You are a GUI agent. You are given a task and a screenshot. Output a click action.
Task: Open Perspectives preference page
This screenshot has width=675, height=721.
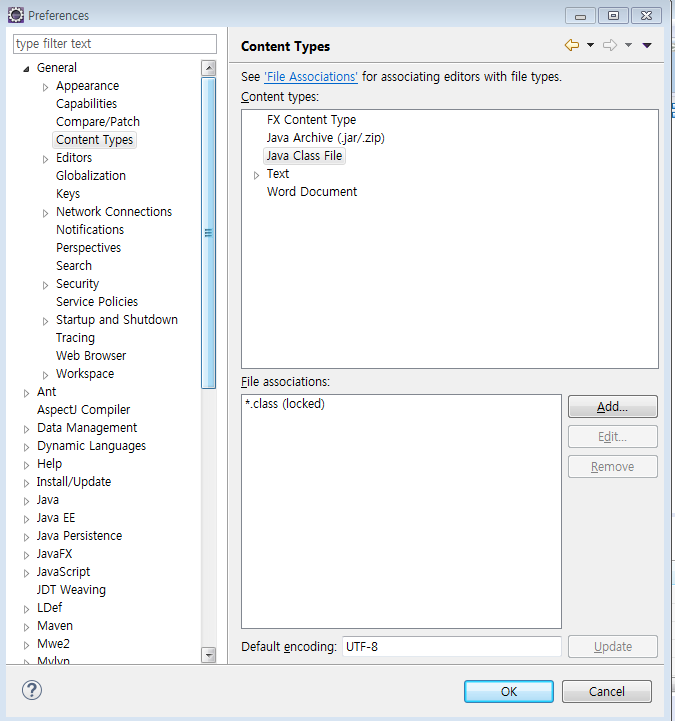(x=88, y=247)
